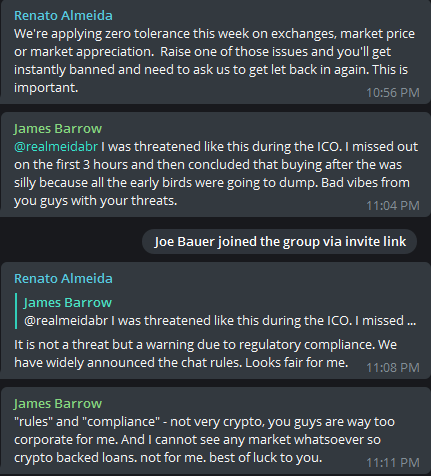Click the Joe Bauer joined group notice

(x=280, y=241)
